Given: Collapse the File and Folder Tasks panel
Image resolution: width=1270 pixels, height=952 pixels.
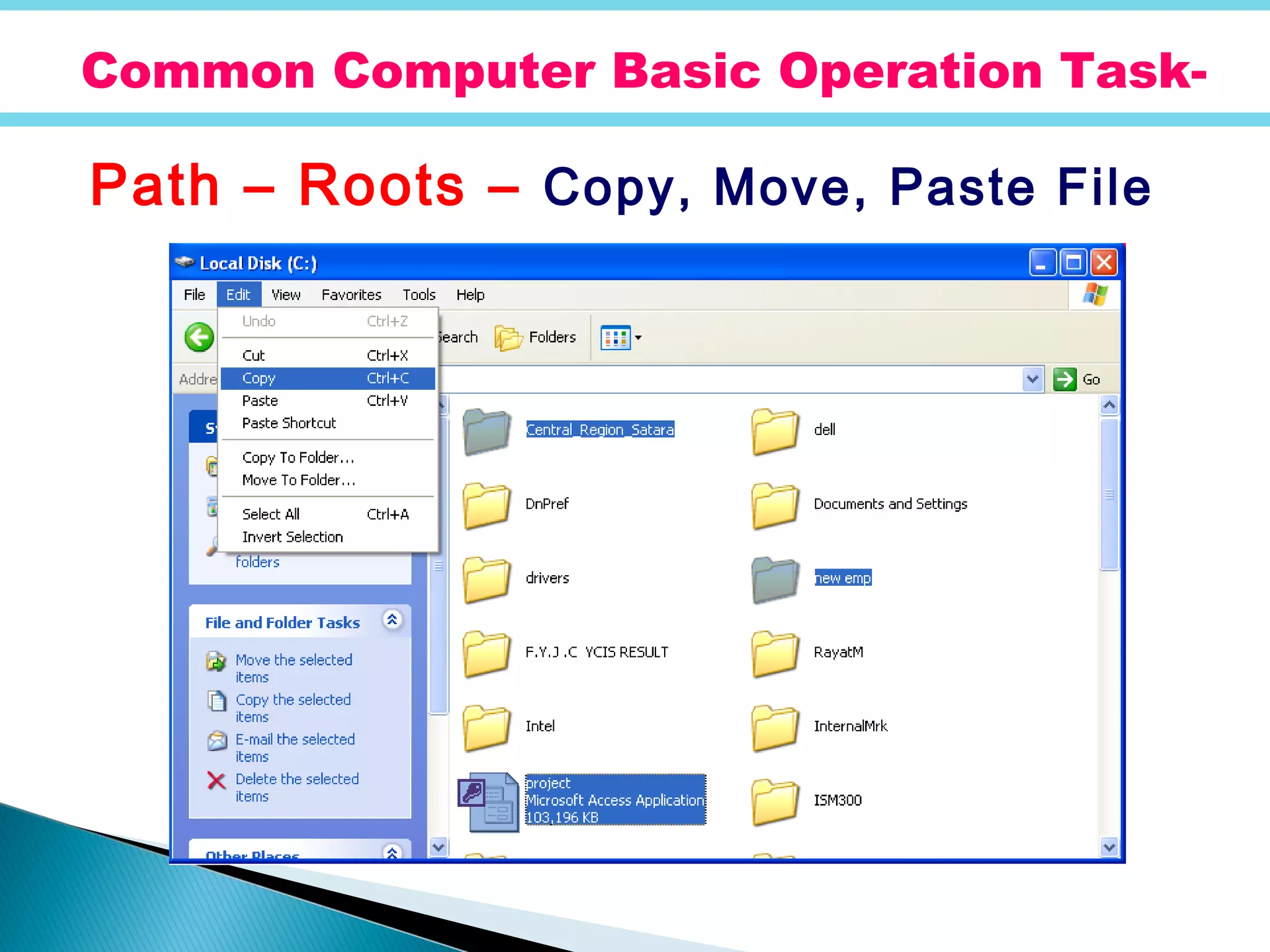Looking at the screenshot, I should (392, 620).
